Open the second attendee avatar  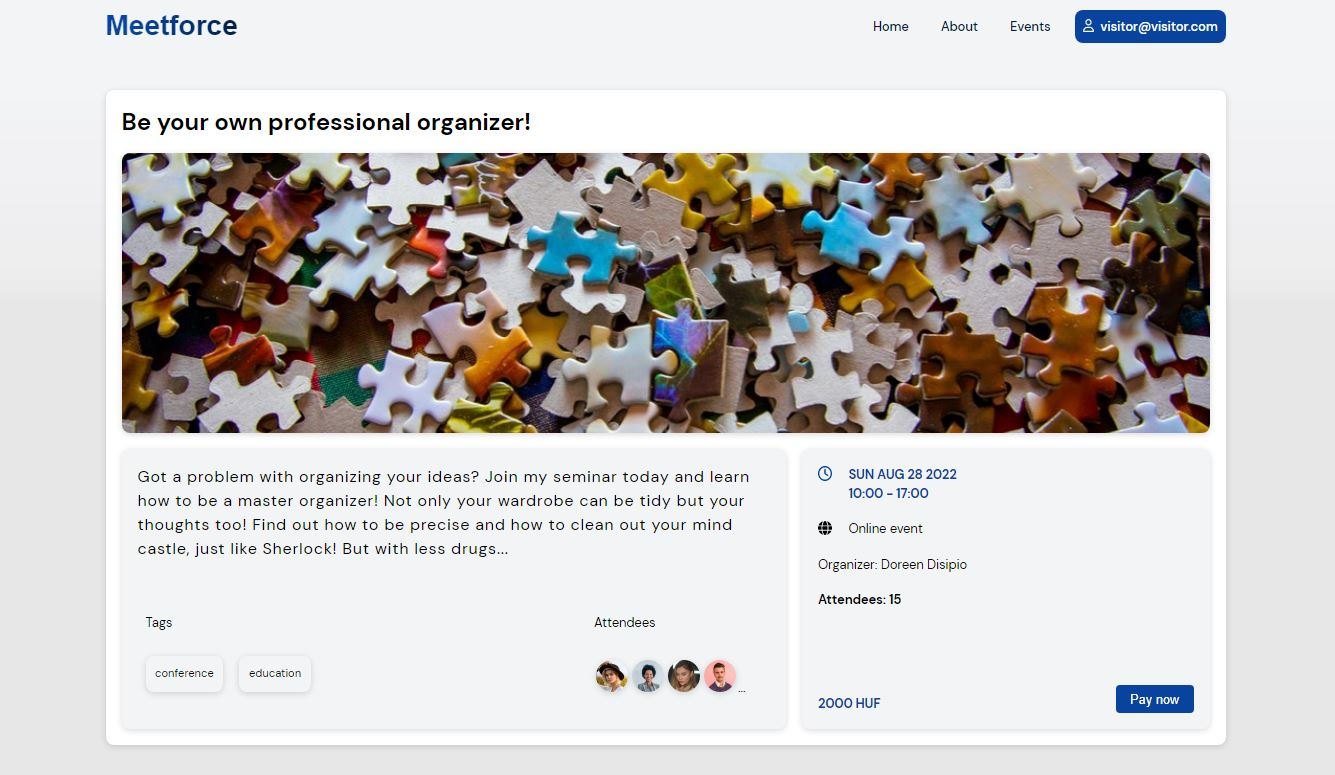click(x=648, y=676)
